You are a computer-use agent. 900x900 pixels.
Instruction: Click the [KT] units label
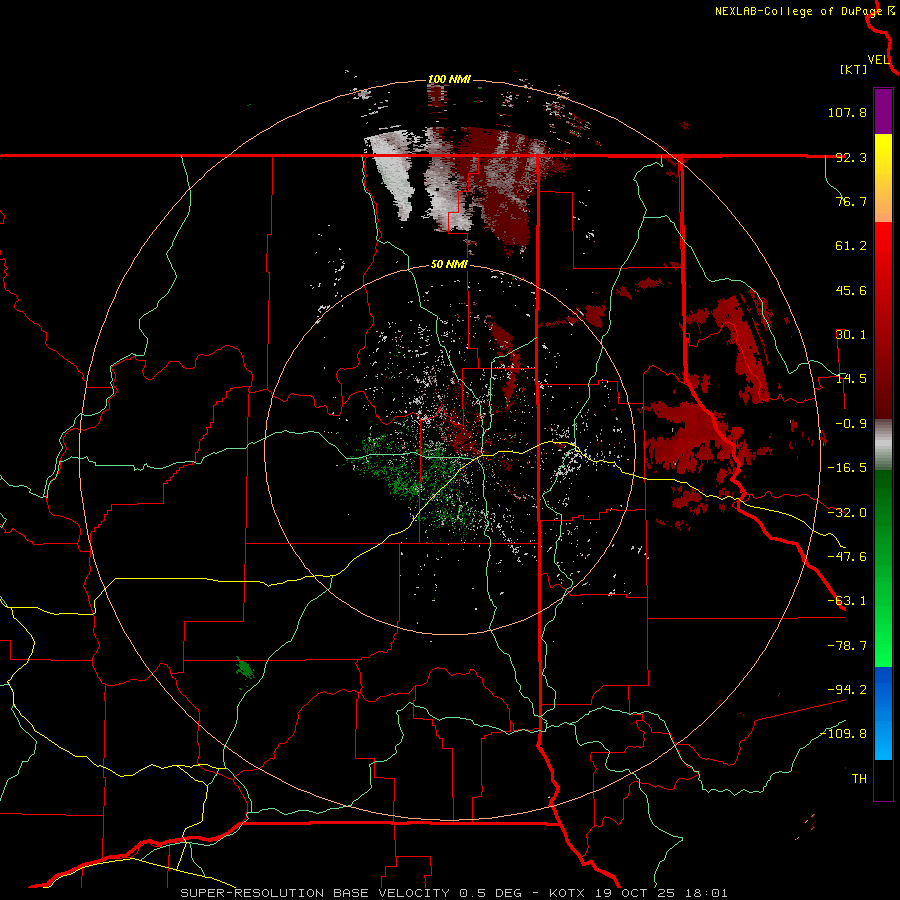[x=854, y=69]
